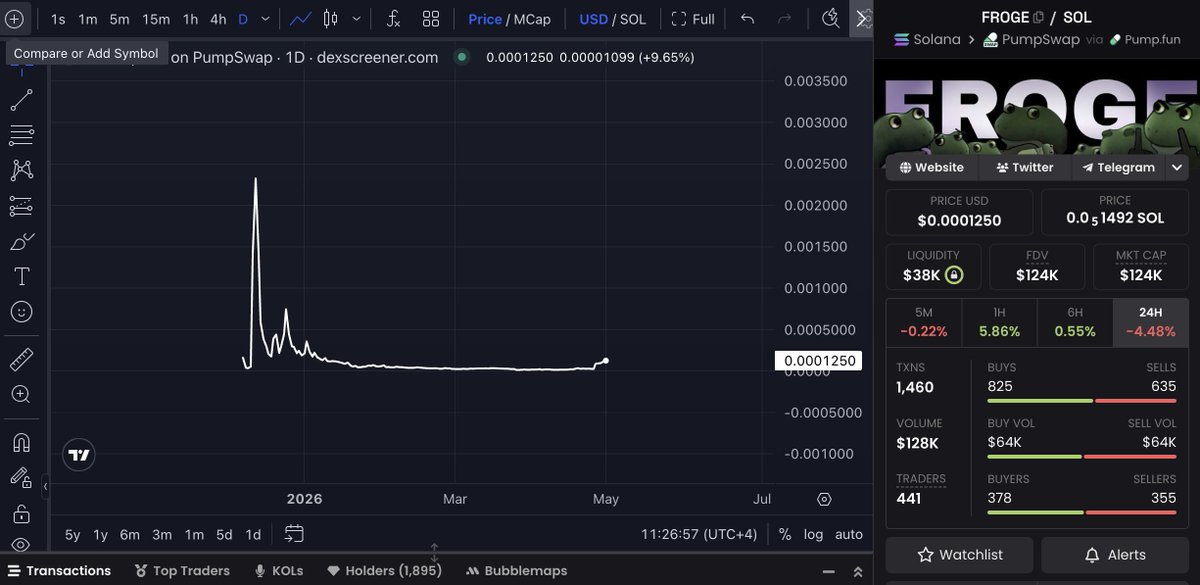Click the candlestick chart type icon

[x=331, y=19]
